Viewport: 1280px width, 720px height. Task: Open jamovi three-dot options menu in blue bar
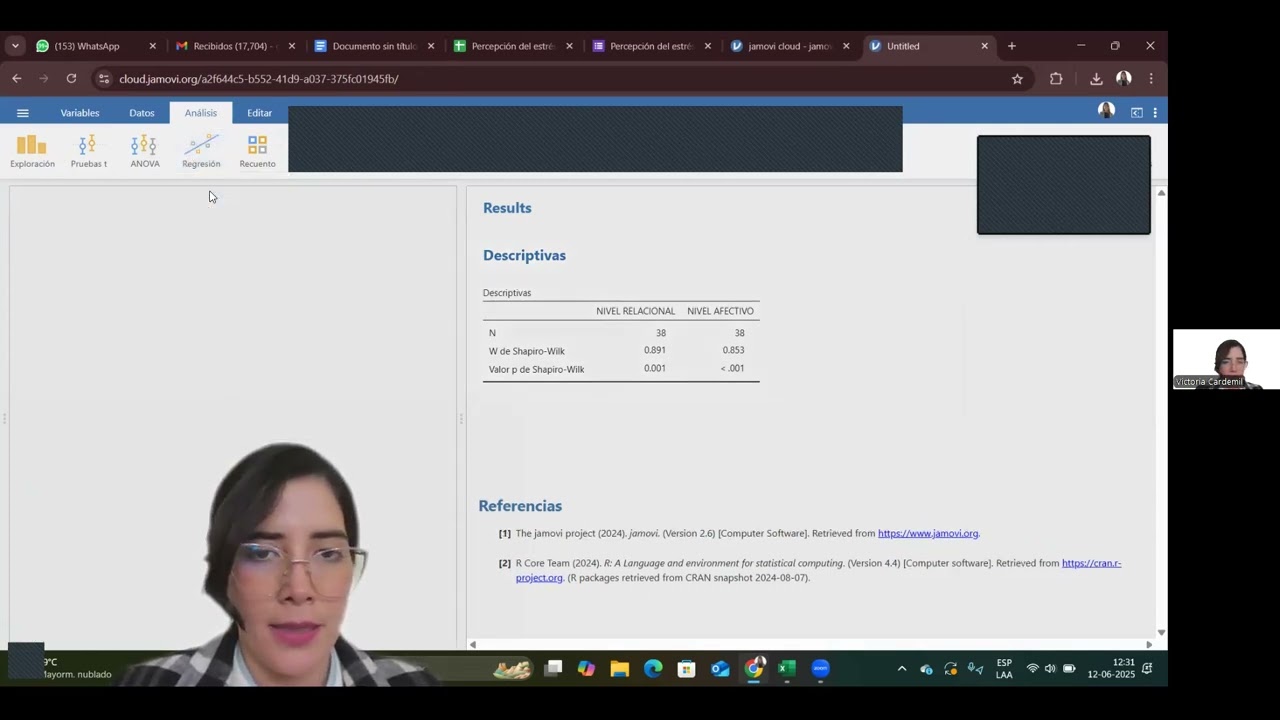tap(1154, 113)
